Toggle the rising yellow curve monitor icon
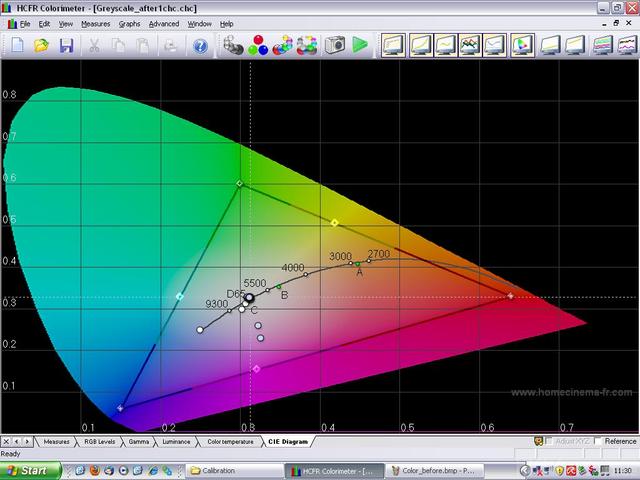The image size is (640, 480). [421, 45]
